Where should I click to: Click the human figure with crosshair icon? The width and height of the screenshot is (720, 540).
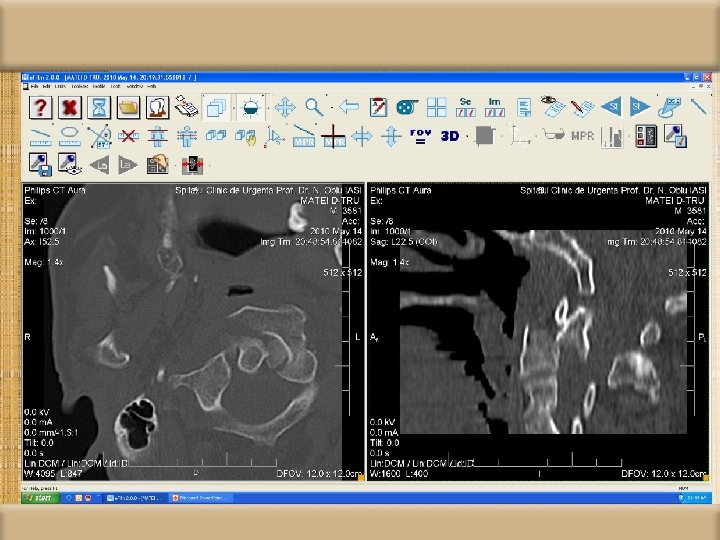pyautogui.click(x=186, y=136)
